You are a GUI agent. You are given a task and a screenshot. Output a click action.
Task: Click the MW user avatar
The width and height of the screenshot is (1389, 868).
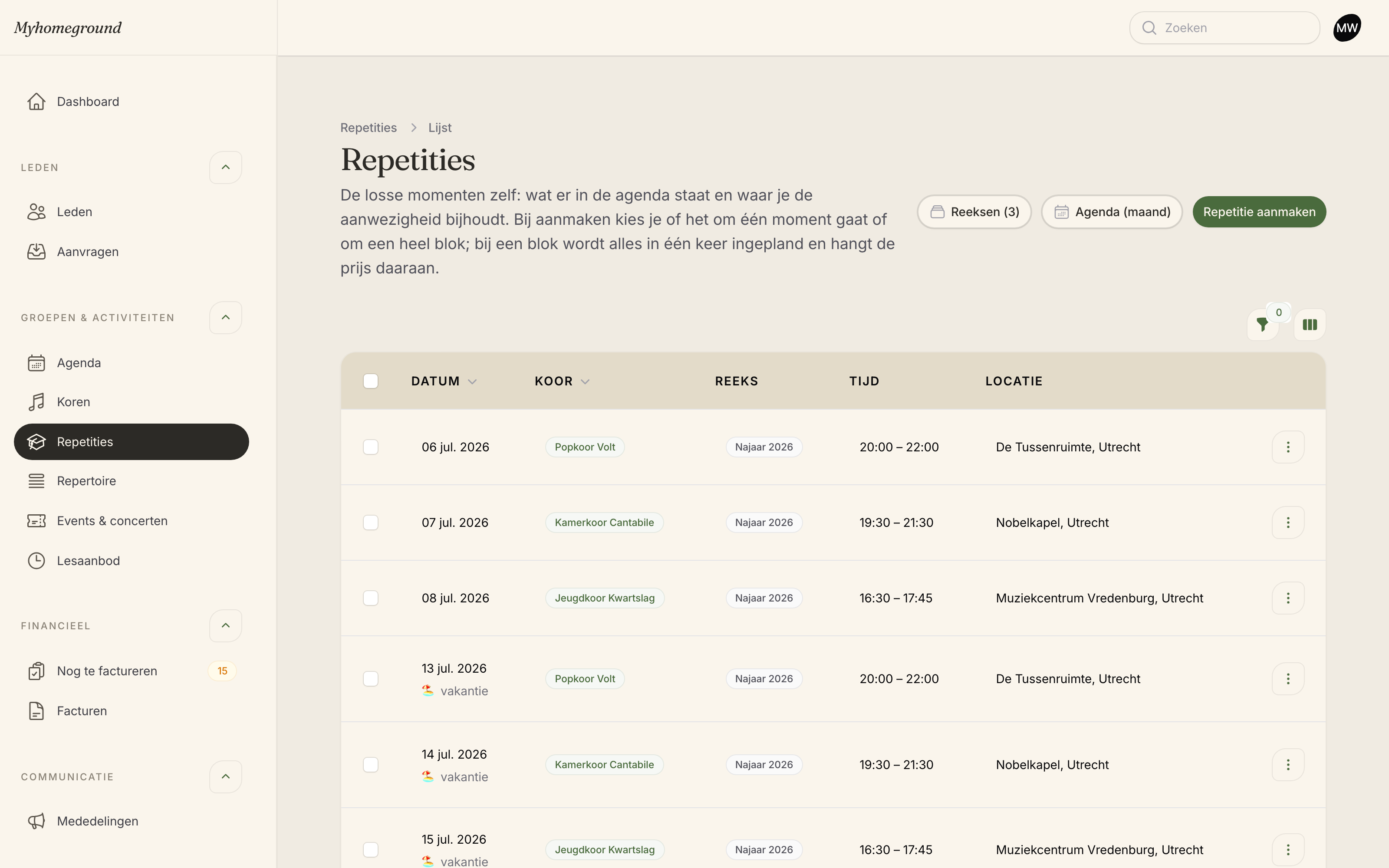pyautogui.click(x=1346, y=27)
